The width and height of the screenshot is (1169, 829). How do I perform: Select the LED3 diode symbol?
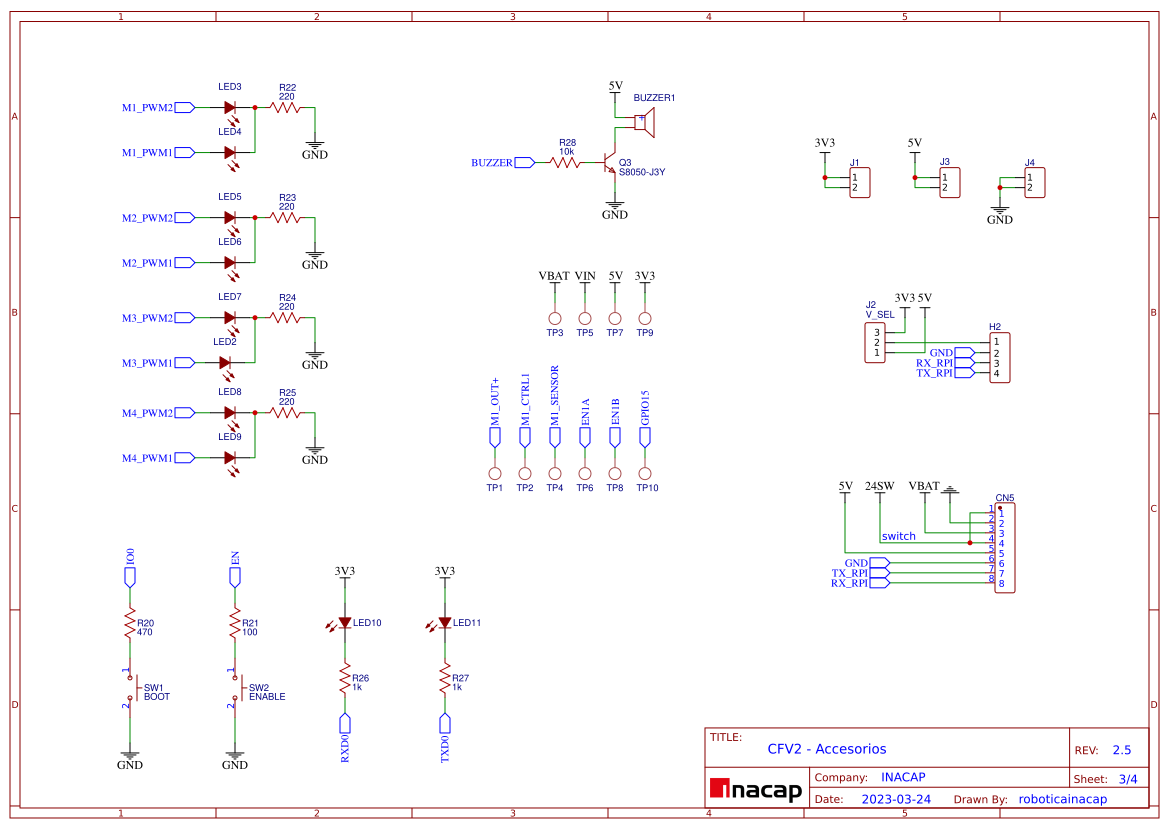click(230, 107)
